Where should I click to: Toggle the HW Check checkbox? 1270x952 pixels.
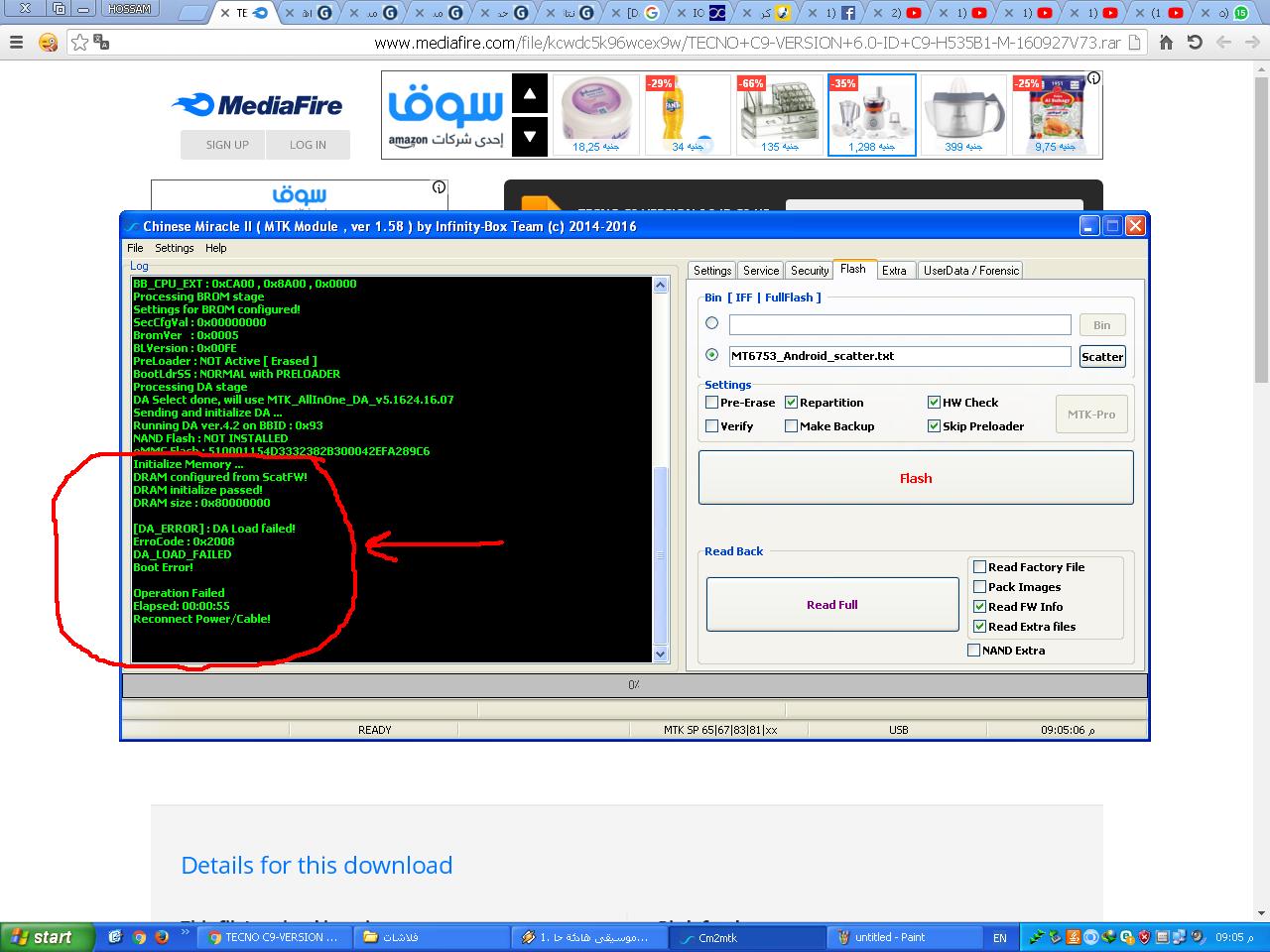click(x=934, y=403)
